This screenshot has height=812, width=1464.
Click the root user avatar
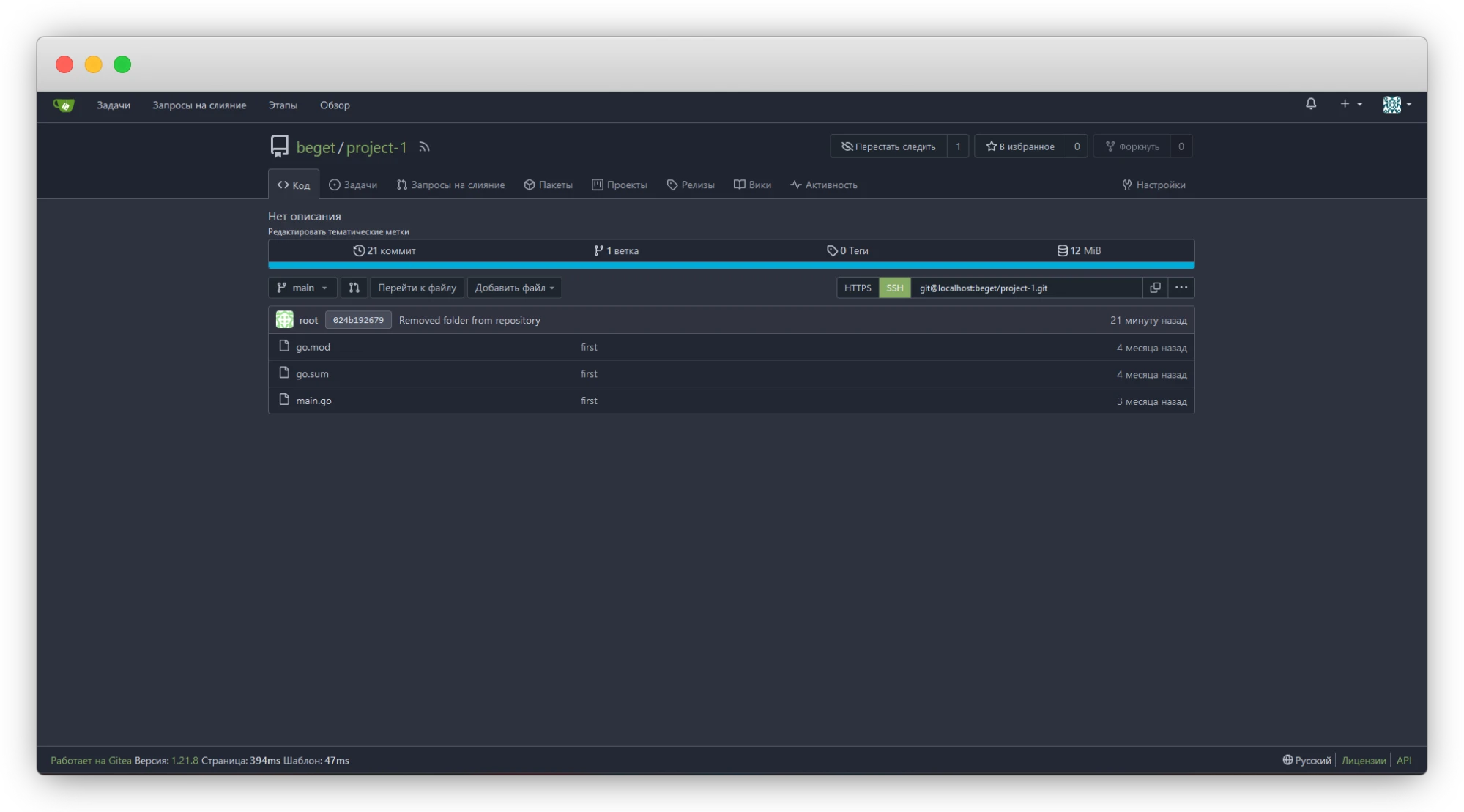(x=284, y=320)
